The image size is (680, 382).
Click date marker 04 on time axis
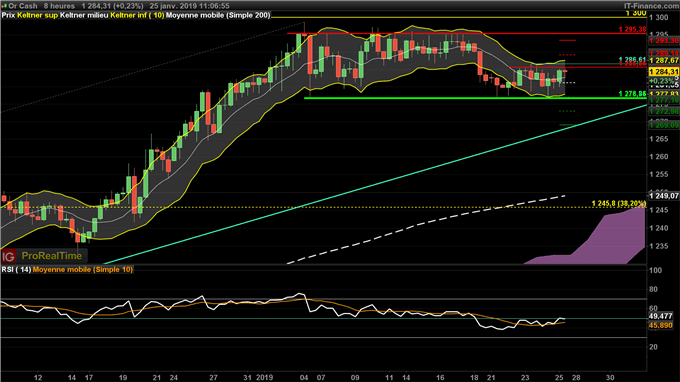click(304, 378)
